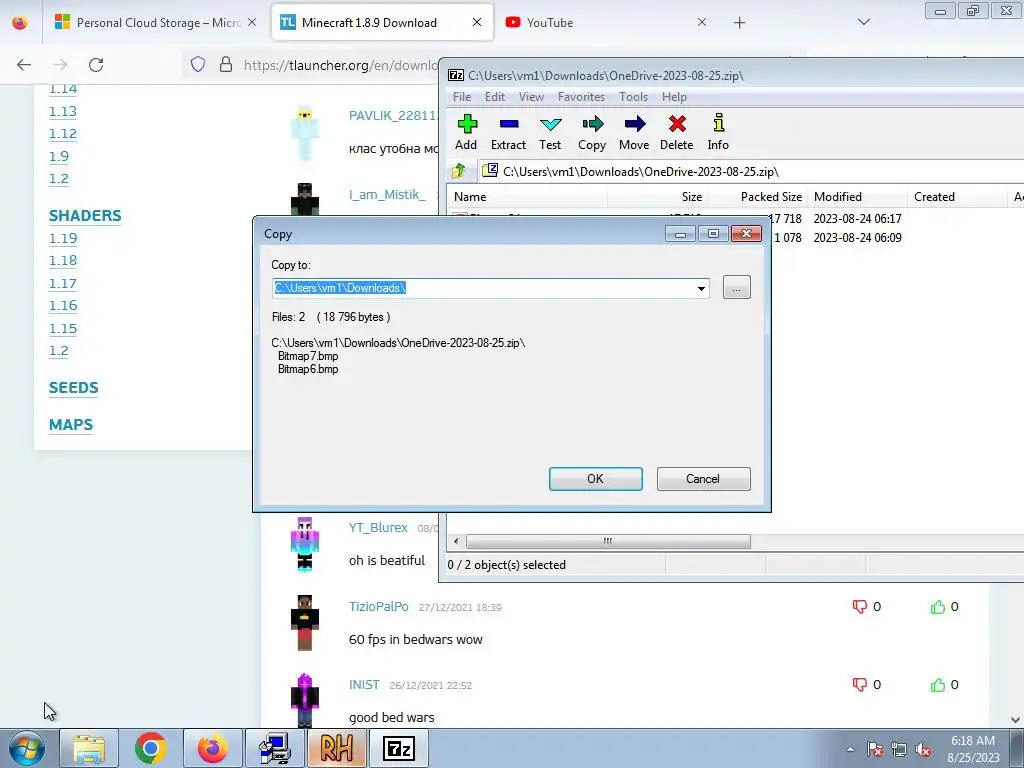Open the 7-Zip Help menu
1024x768 pixels.
point(674,97)
